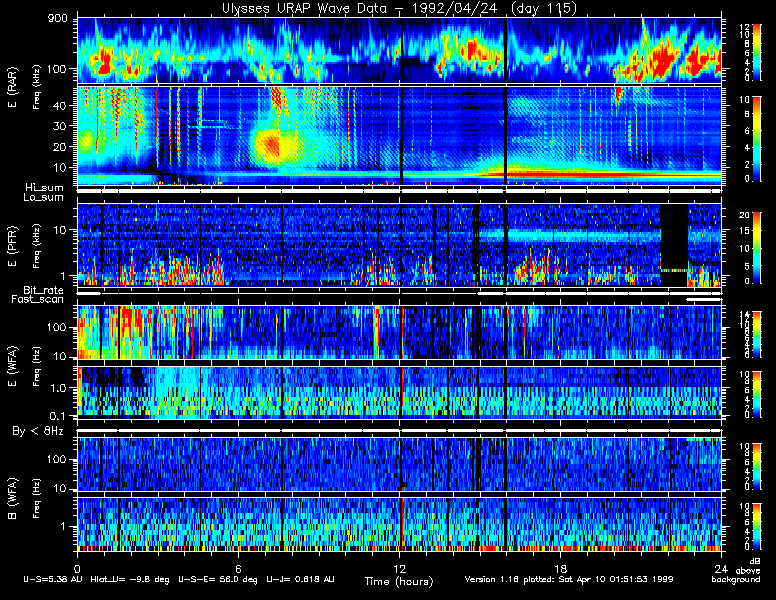The image size is (776, 600).
Task: Click the hour 18 tick label on time axis
Action: point(560,568)
